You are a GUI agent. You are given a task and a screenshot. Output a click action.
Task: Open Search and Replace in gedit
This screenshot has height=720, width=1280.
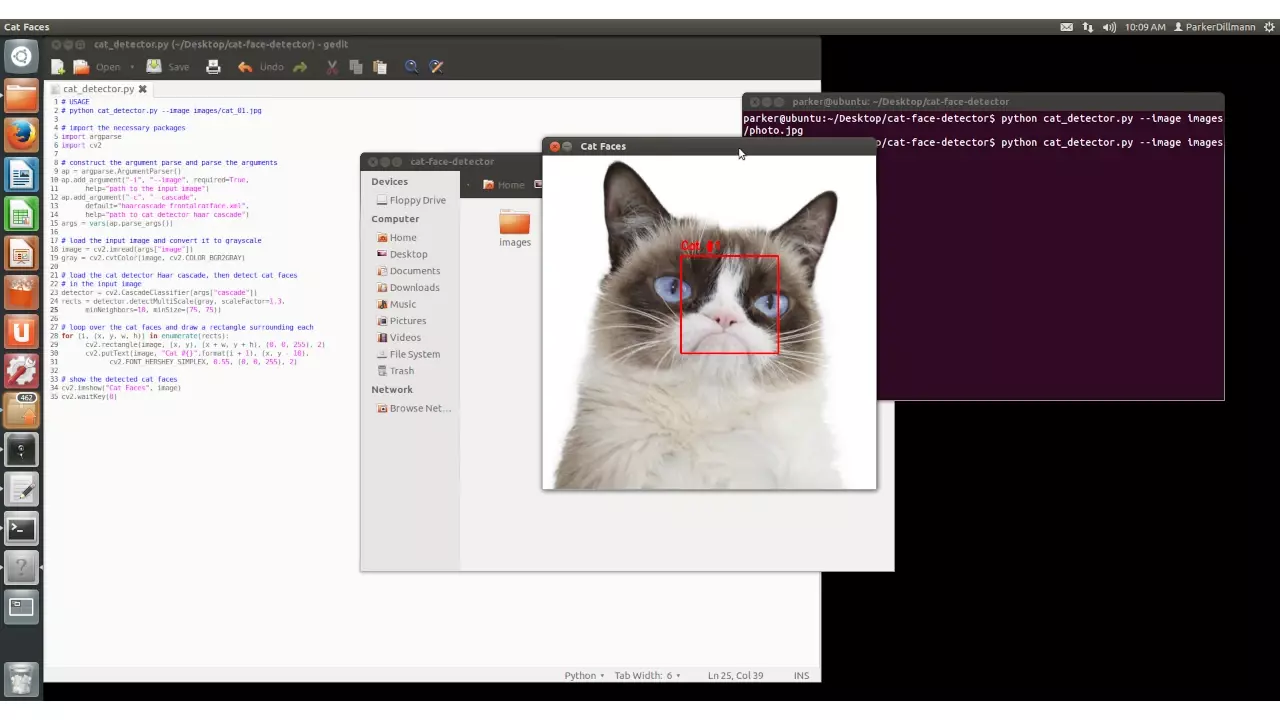tap(436, 66)
